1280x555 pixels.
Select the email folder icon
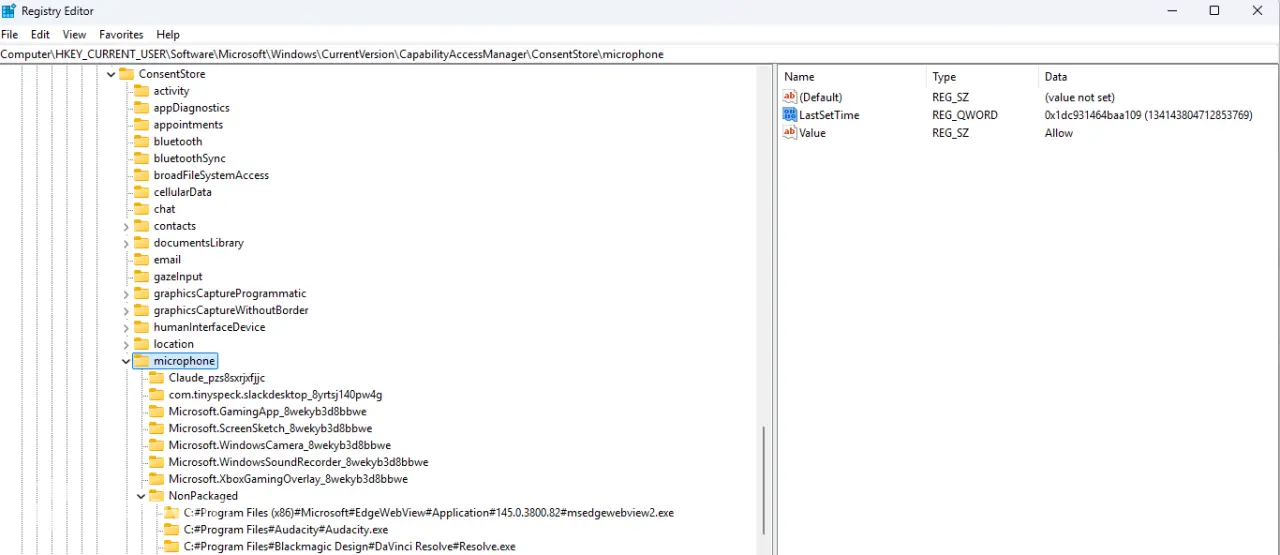point(141,260)
